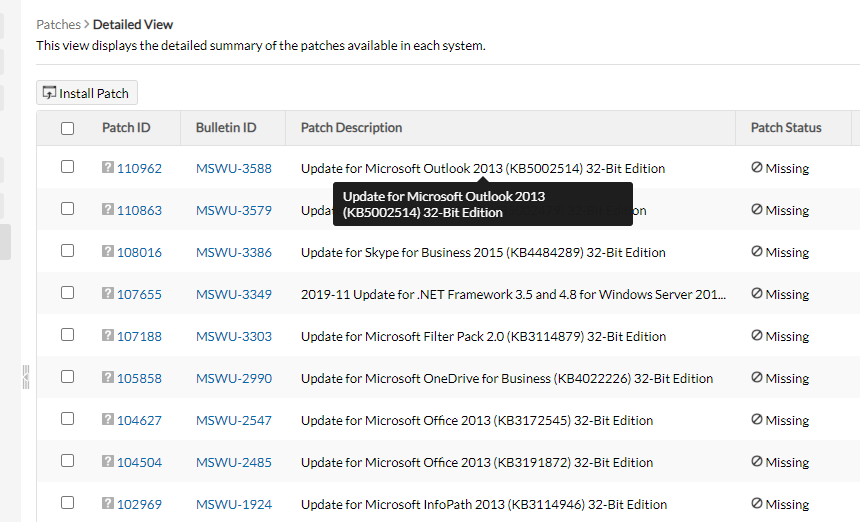This screenshot has width=860, height=522.
Task: Click the question-mark icon beside 104504
Action: click(x=108, y=461)
